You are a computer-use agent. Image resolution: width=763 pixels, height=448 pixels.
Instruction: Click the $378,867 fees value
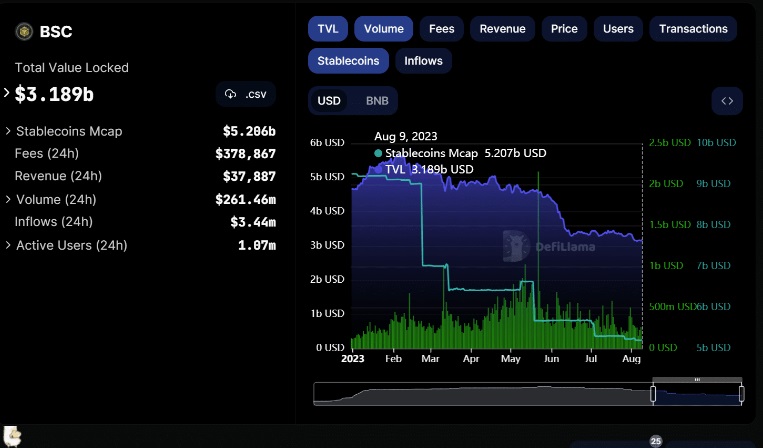(x=245, y=154)
